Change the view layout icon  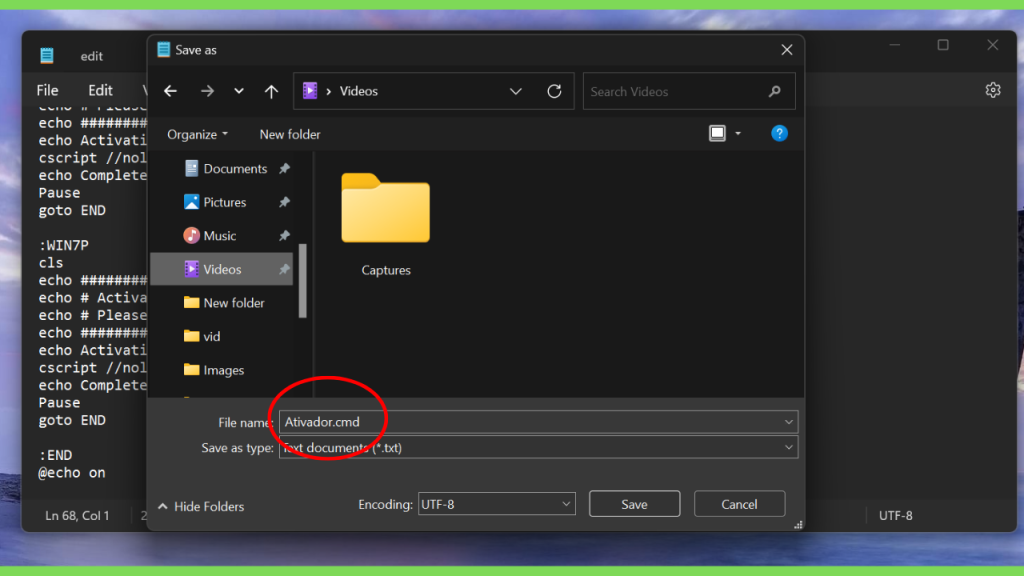pos(717,134)
